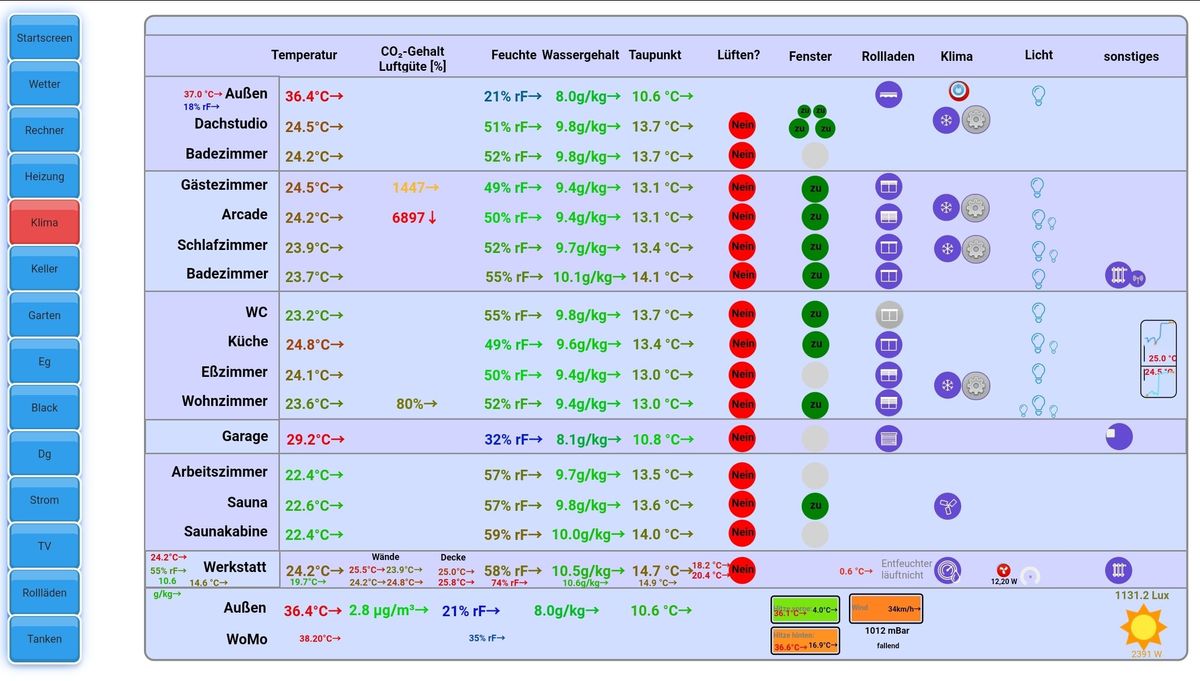Open the snowflake icon beside Arcade

coord(946,208)
